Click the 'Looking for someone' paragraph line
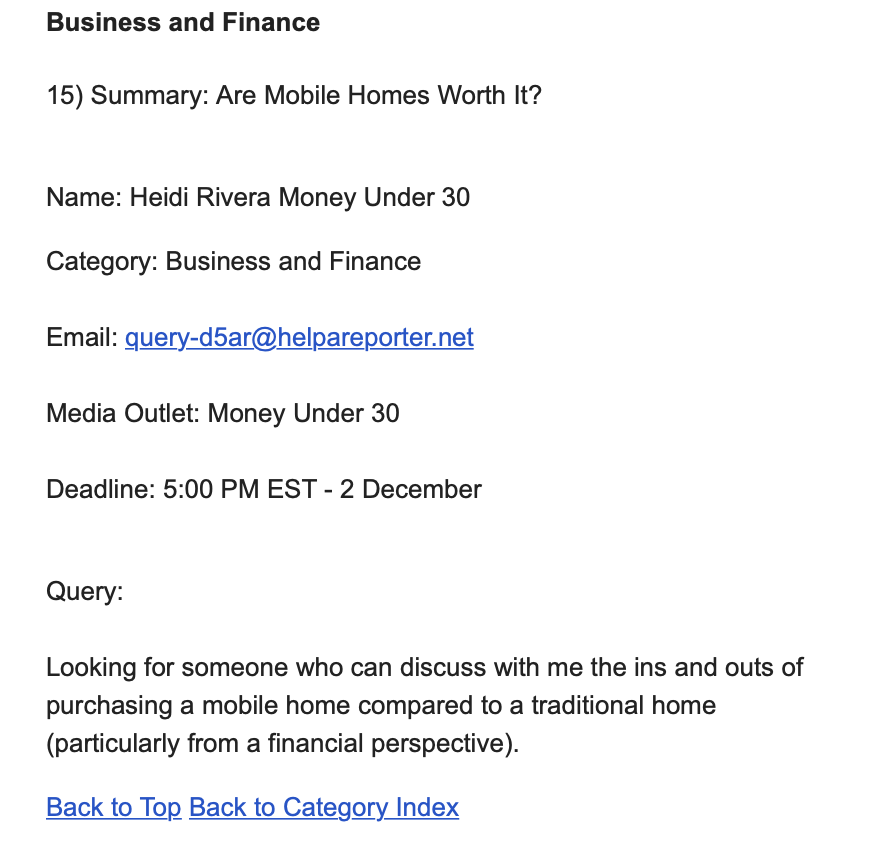This screenshot has height=848, width=876. pos(425,668)
